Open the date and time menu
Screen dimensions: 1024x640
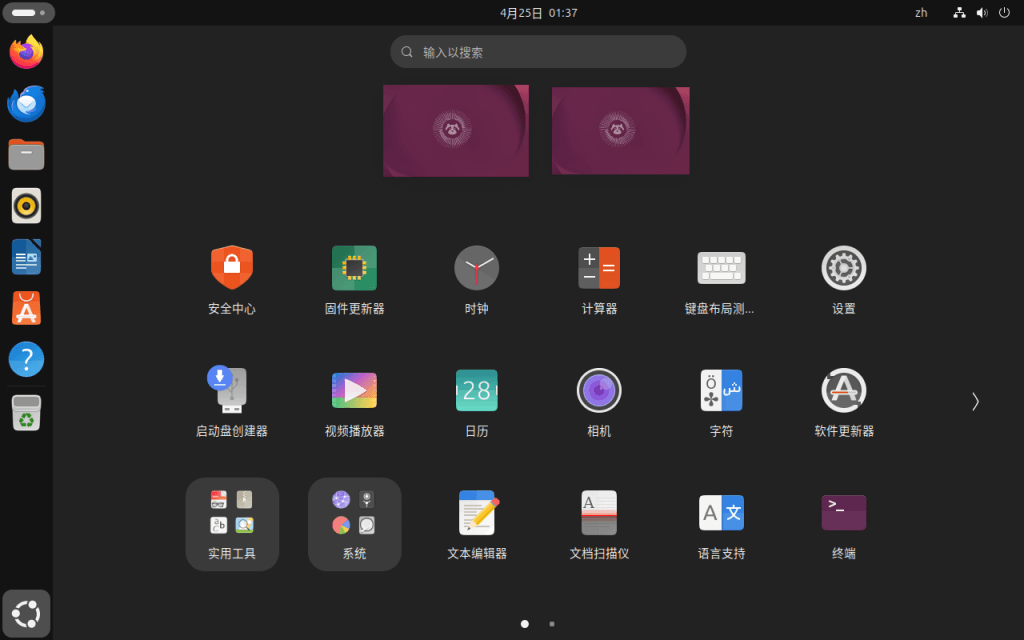point(539,12)
